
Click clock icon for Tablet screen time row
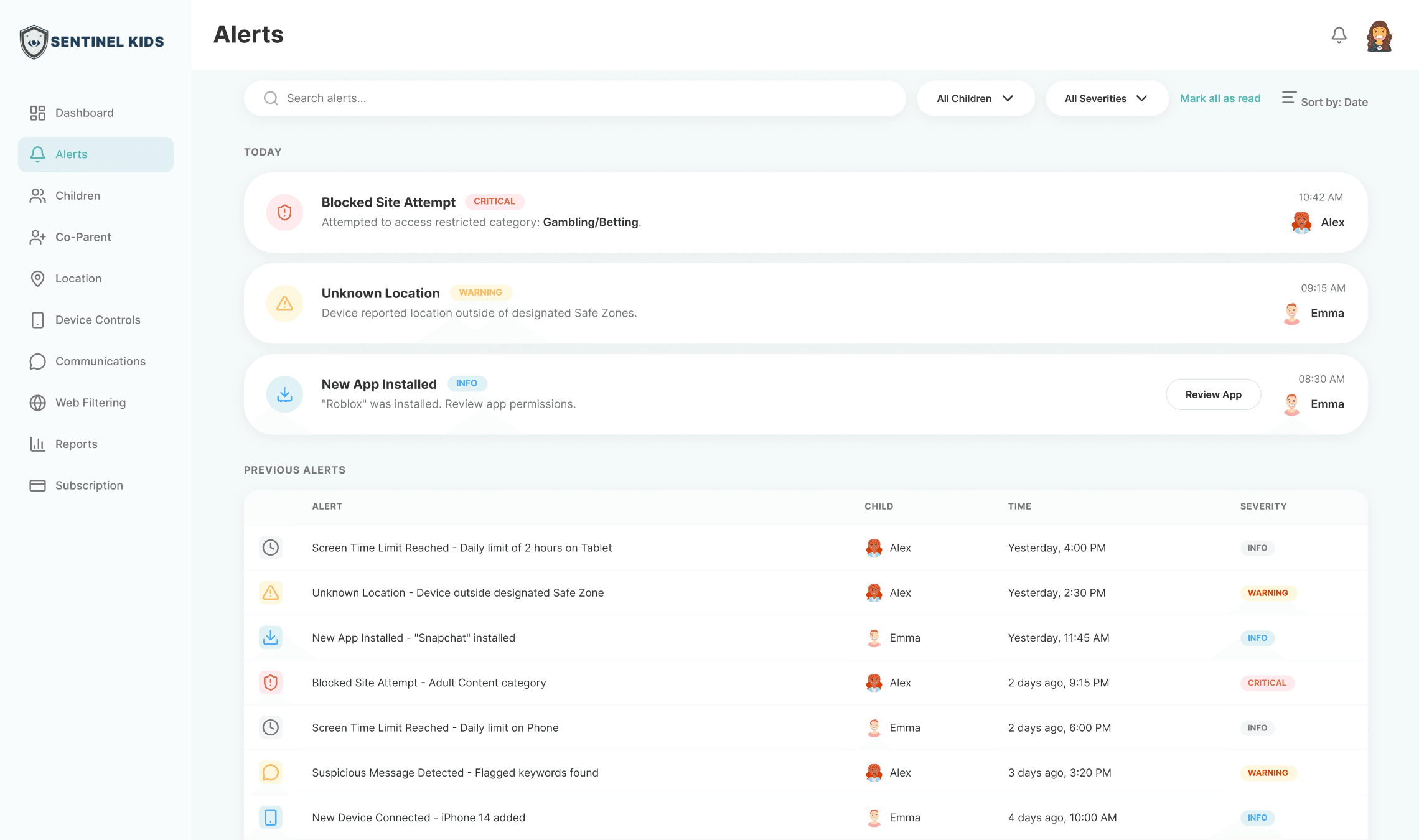pos(271,548)
